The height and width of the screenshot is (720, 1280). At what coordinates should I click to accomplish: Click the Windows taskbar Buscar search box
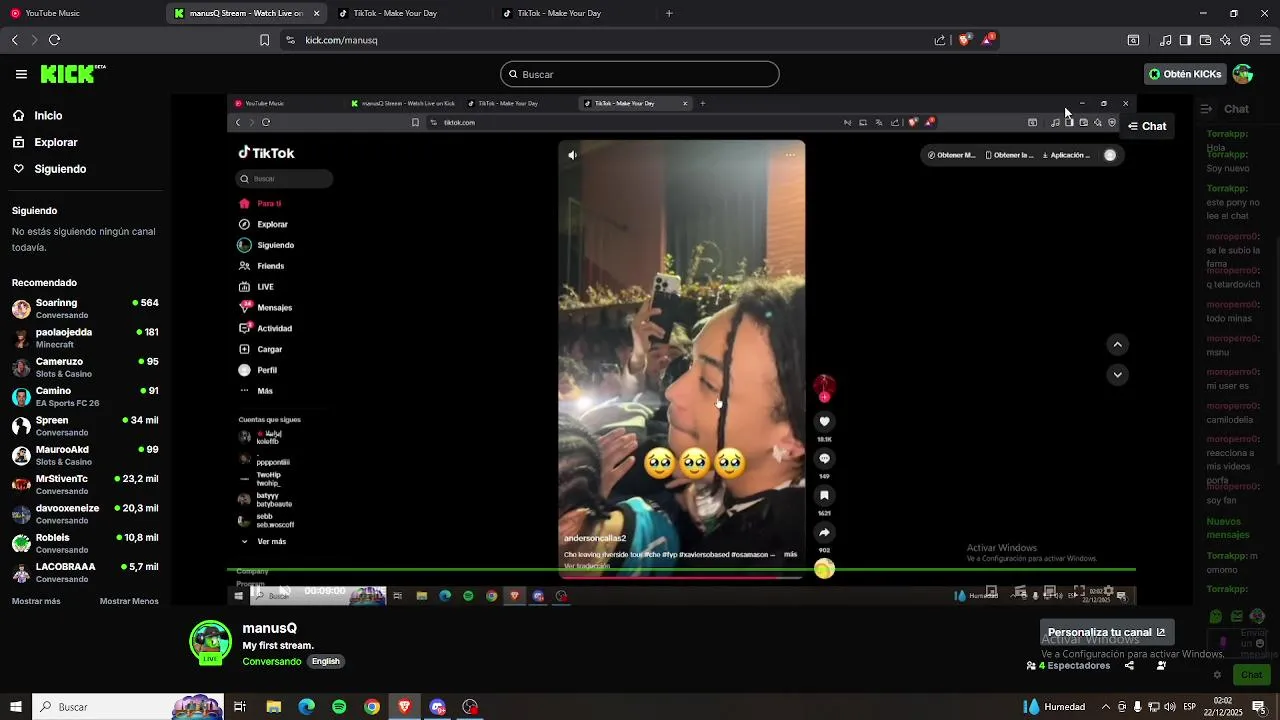128,707
